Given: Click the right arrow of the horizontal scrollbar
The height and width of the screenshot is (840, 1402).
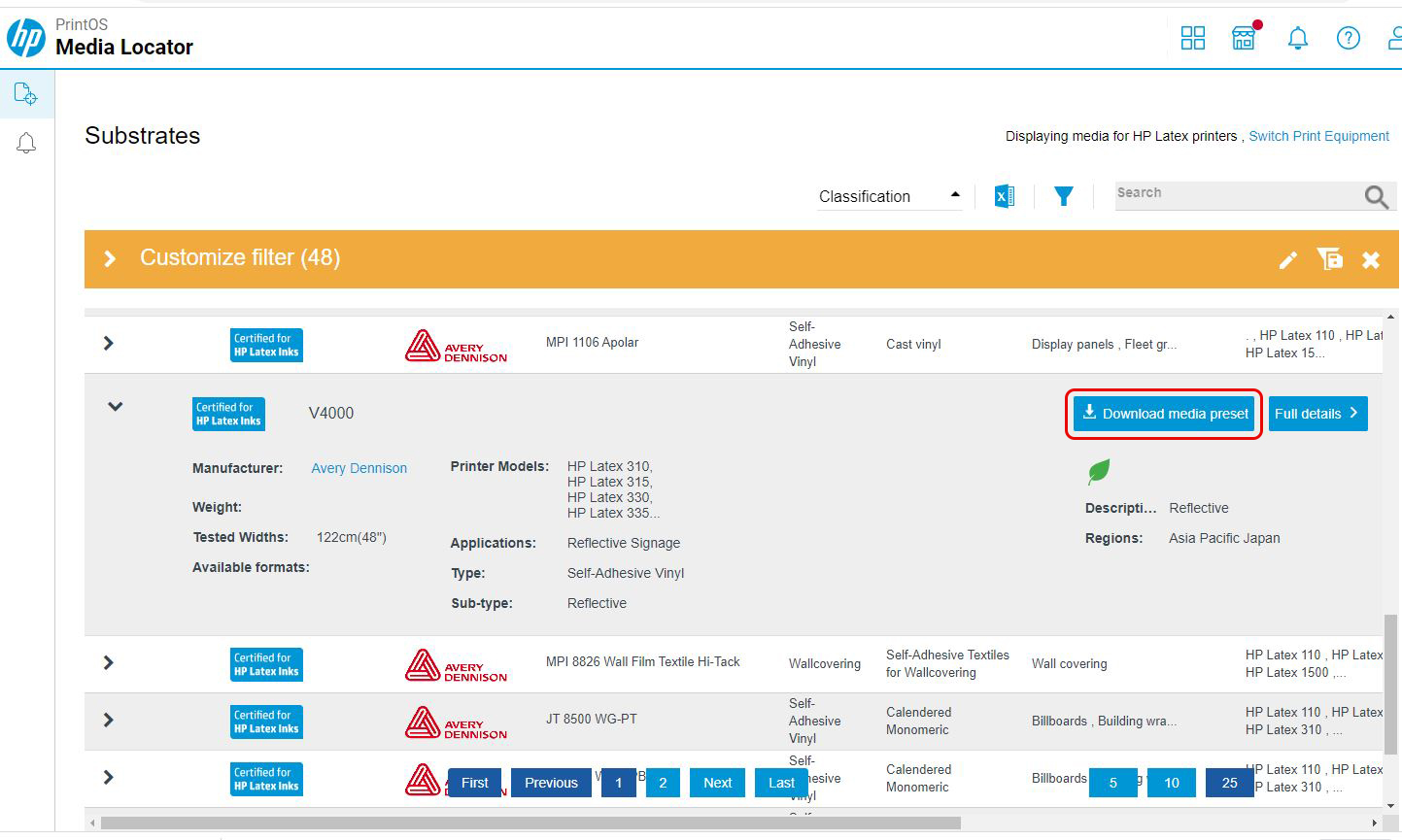Looking at the screenshot, I should pyautogui.click(x=1375, y=823).
